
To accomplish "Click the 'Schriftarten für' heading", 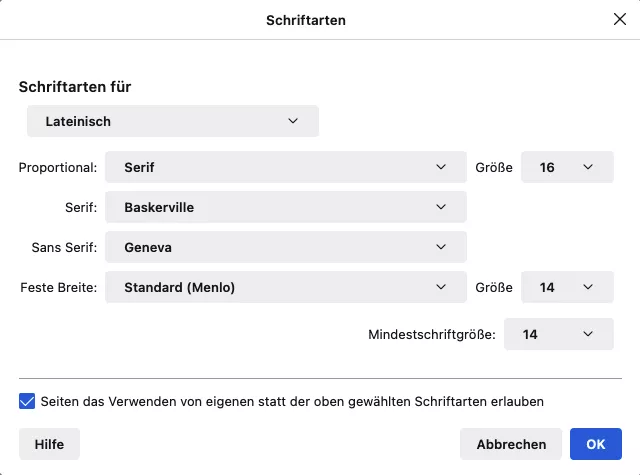I will 75,87.
